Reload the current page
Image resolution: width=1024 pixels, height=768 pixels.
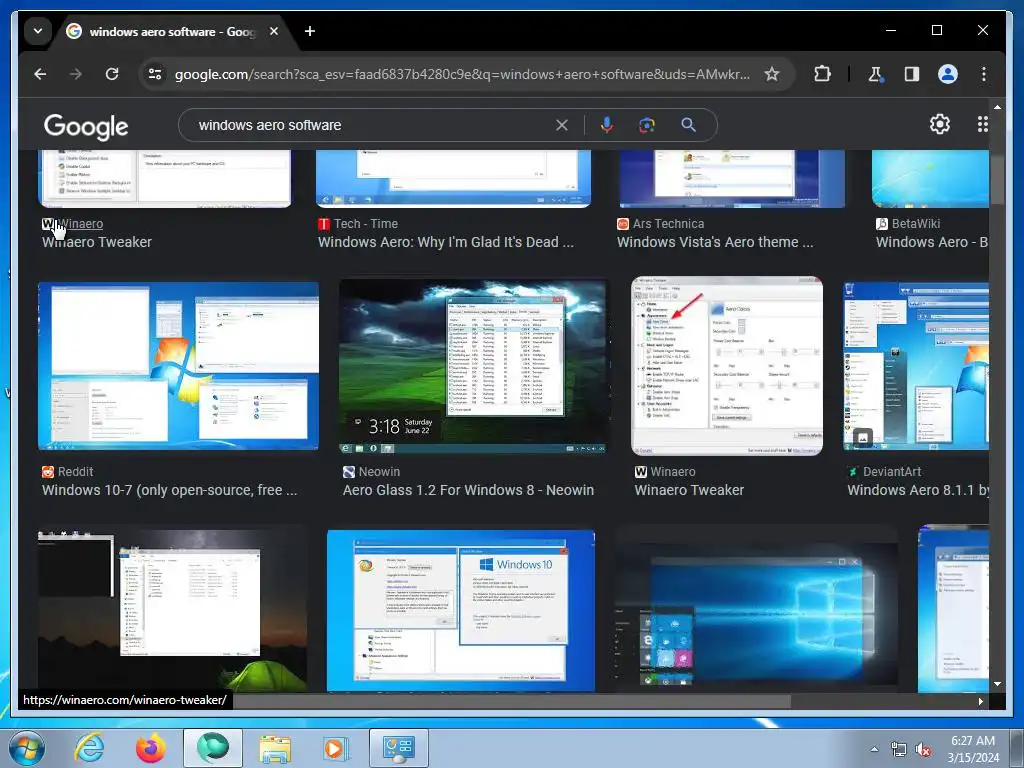(112, 74)
